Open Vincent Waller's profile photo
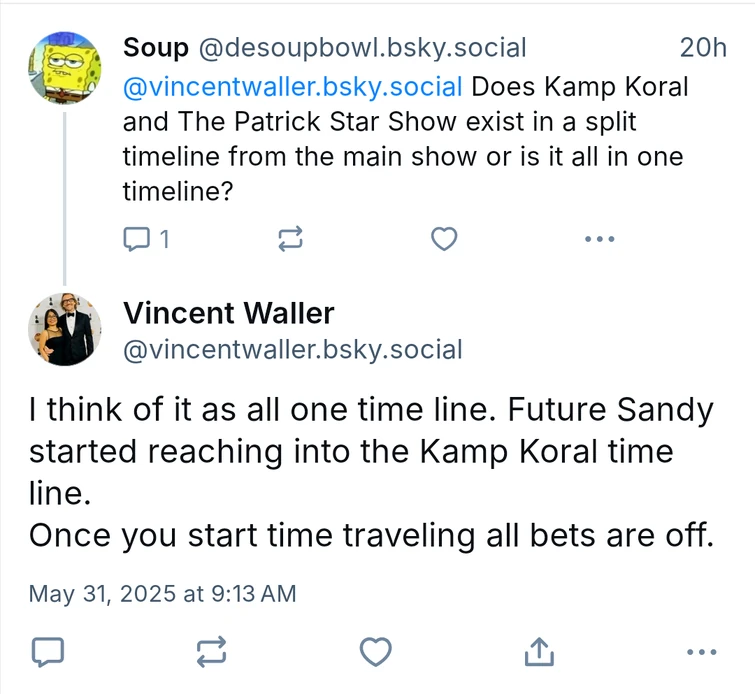 (64, 330)
